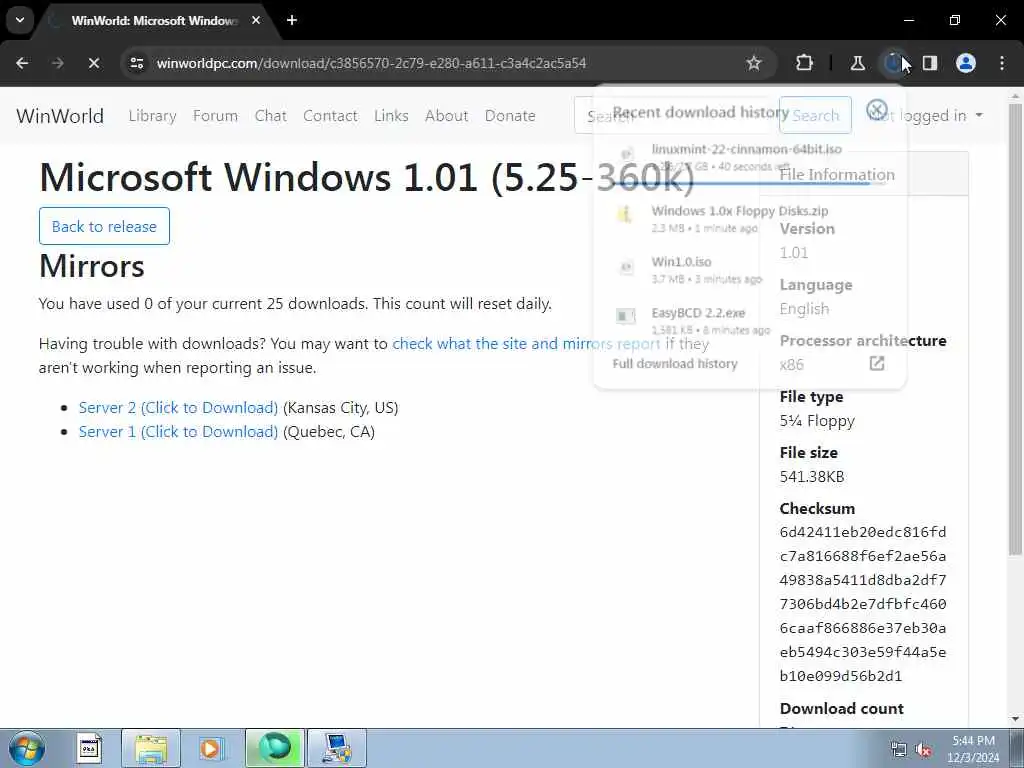Screen dimensions: 1024x768
Task: Close the recent download history popup
Action: coord(876,110)
